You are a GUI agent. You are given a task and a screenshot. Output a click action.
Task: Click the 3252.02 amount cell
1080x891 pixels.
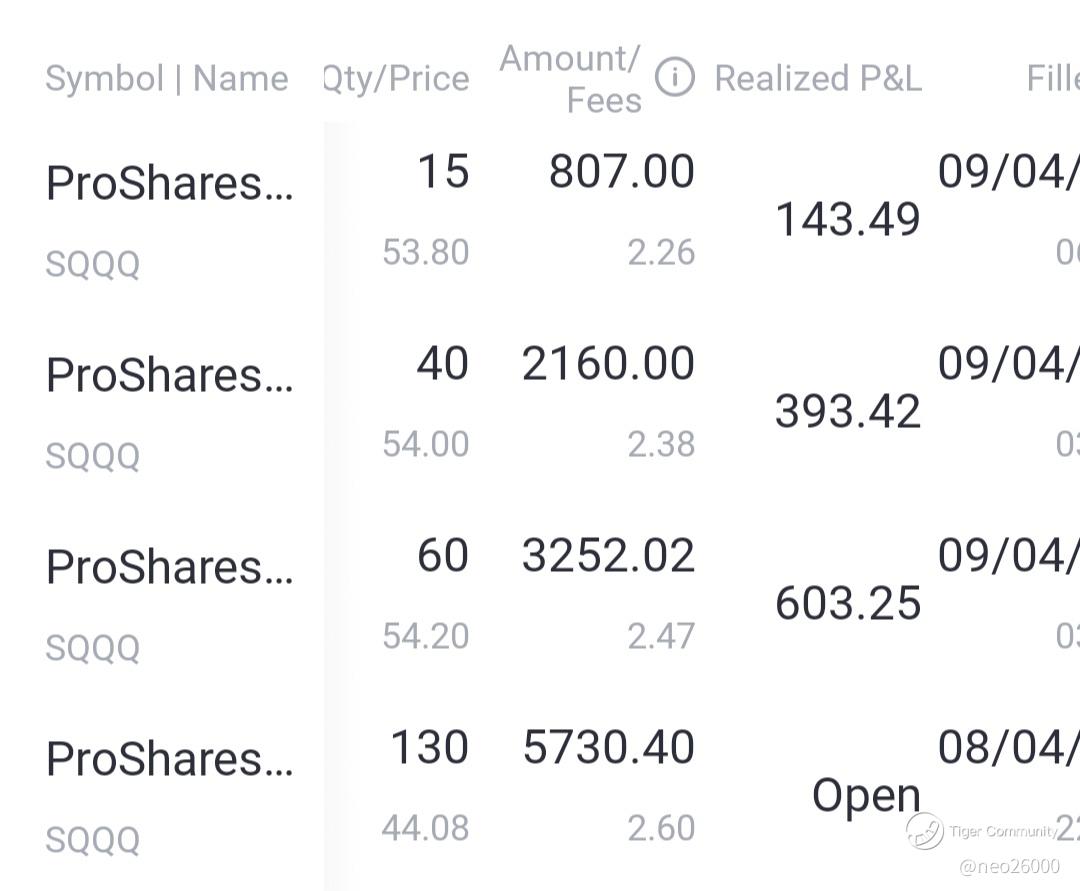(608, 556)
